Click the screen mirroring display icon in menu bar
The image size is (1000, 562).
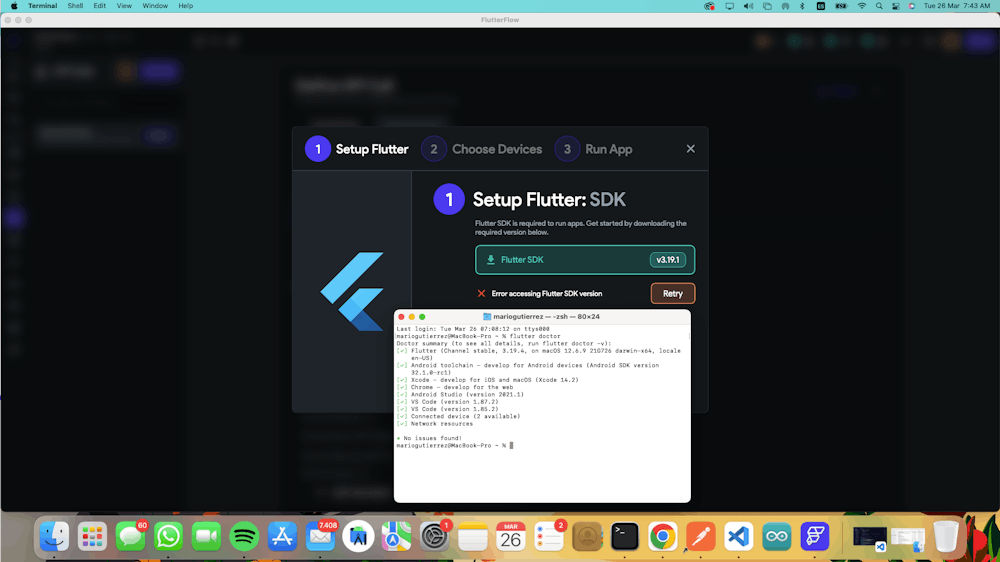point(729,6)
